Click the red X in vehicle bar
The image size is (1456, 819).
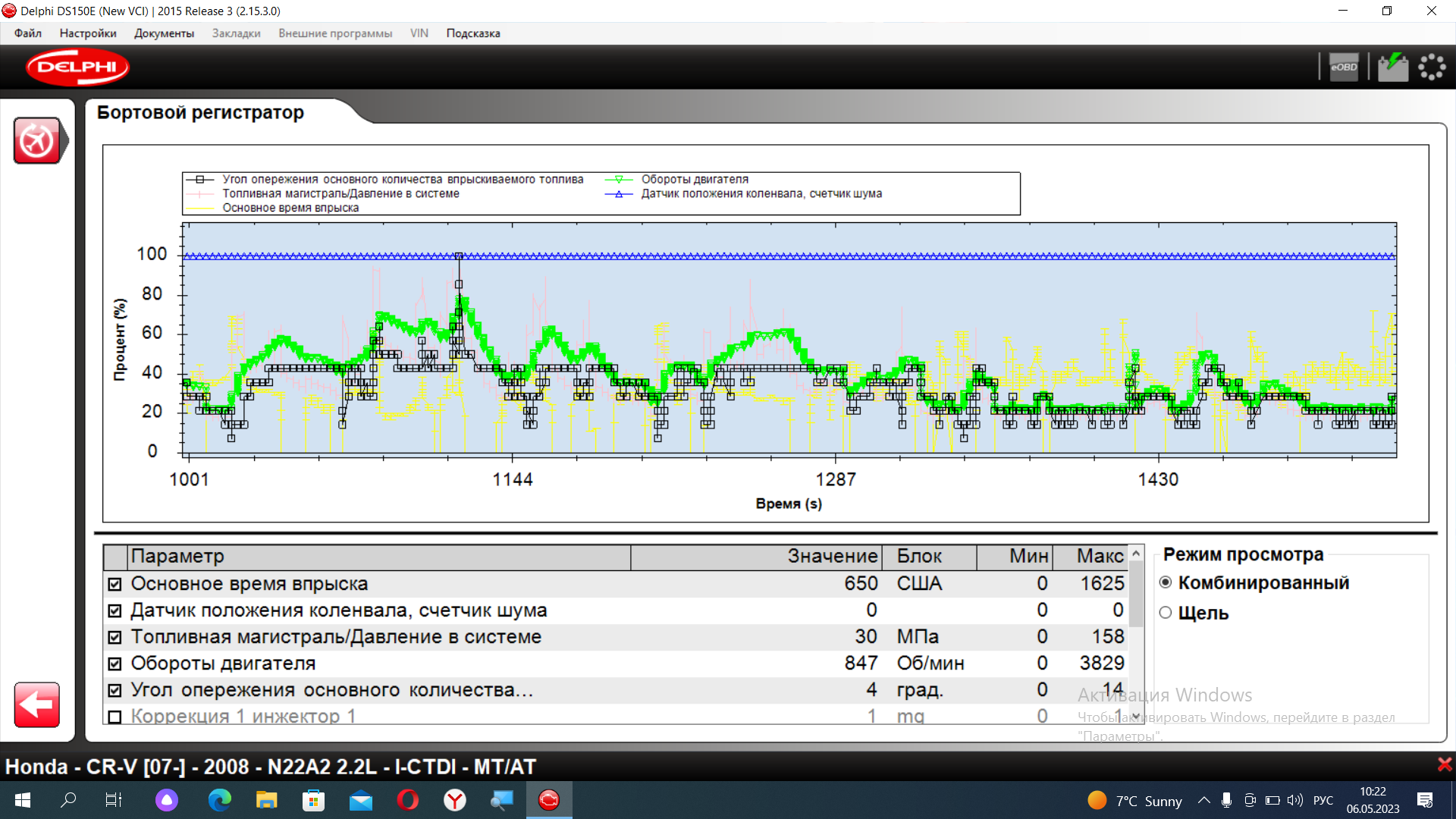click(1445, 764)
